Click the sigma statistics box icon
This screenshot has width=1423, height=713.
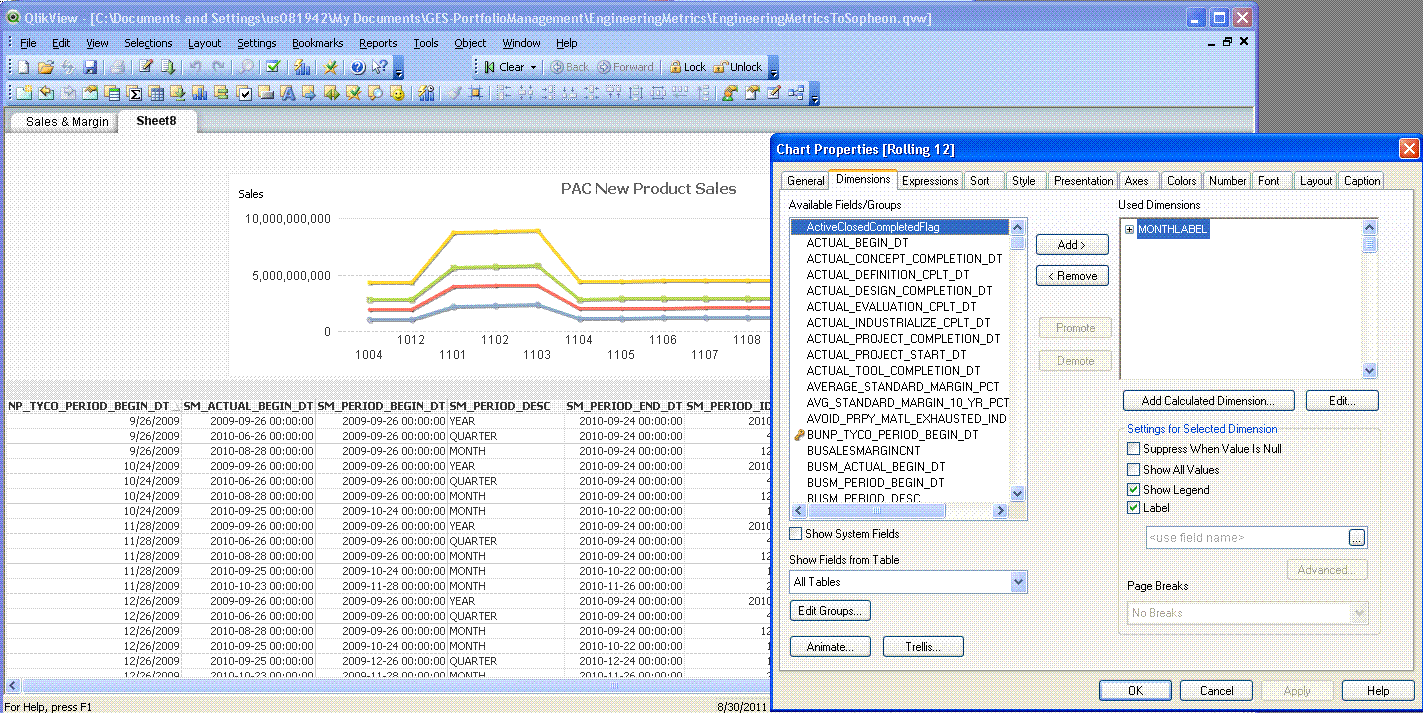pos(134,93)
